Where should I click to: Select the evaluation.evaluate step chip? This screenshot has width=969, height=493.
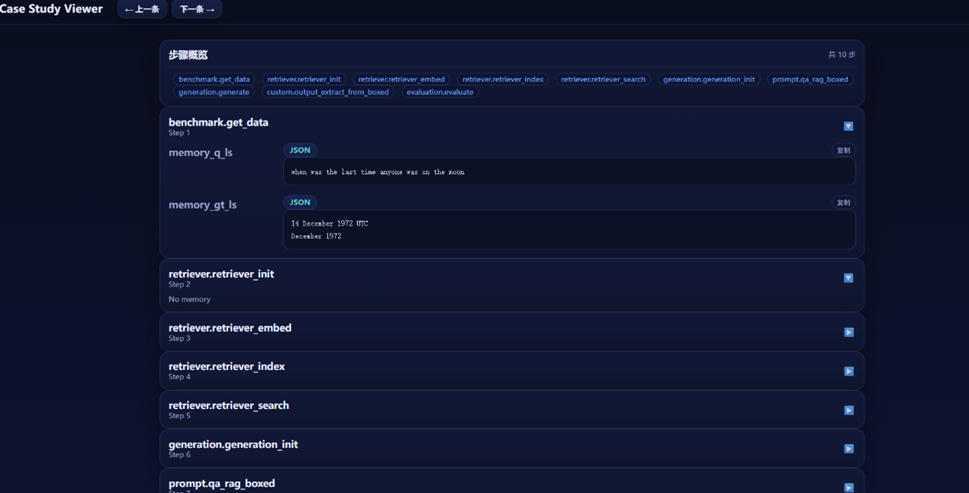click(x=439, y=92)
